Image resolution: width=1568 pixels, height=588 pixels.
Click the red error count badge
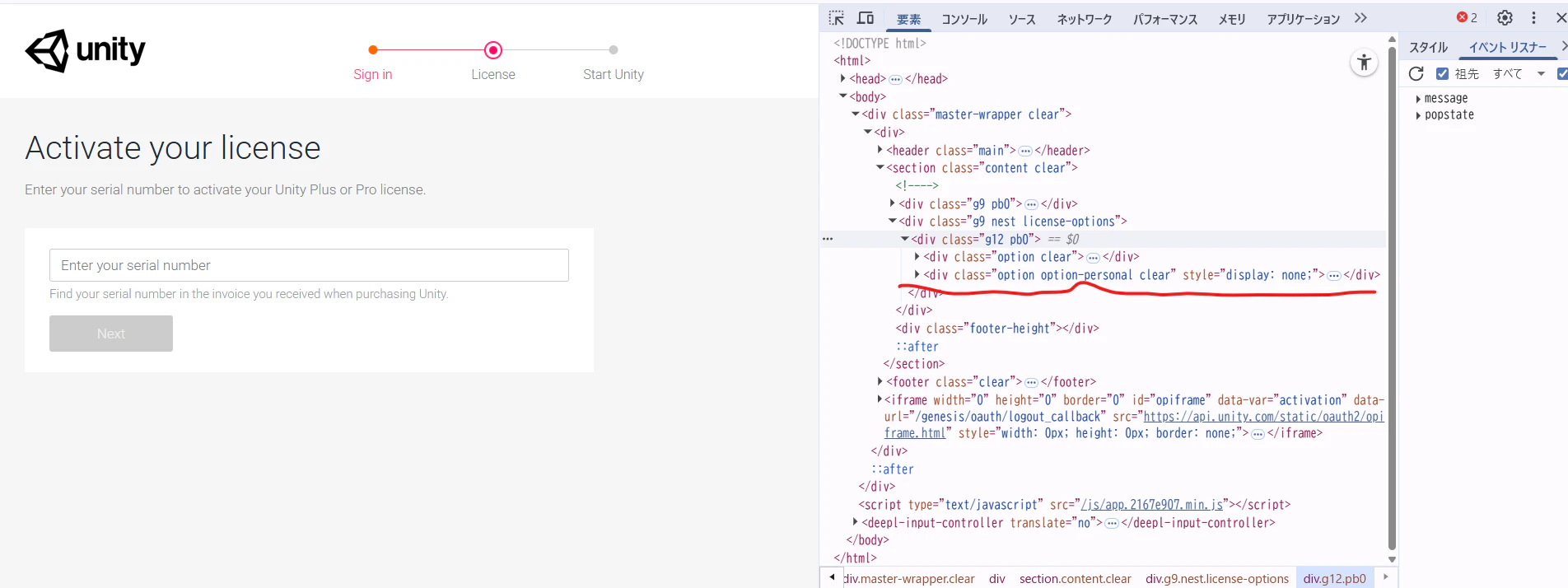(1467, 17)
